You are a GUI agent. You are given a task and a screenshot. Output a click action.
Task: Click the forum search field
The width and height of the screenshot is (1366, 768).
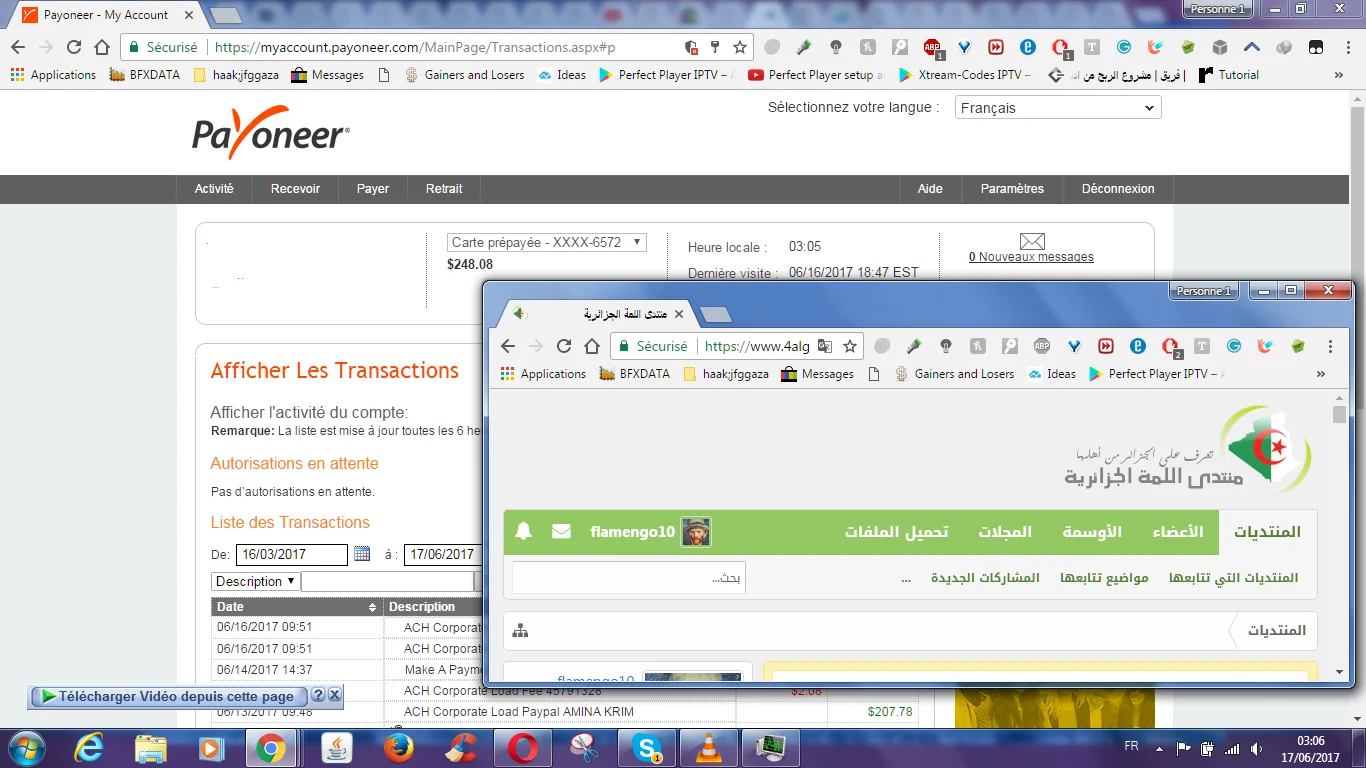coord(628,578)
